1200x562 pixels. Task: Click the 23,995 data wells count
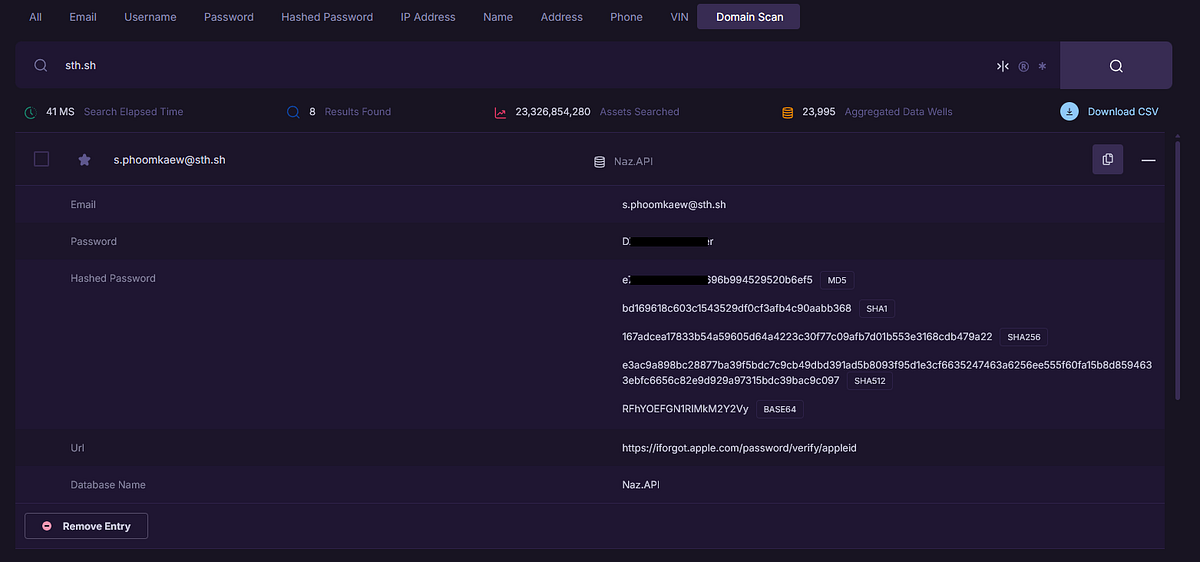pos(819,112)
